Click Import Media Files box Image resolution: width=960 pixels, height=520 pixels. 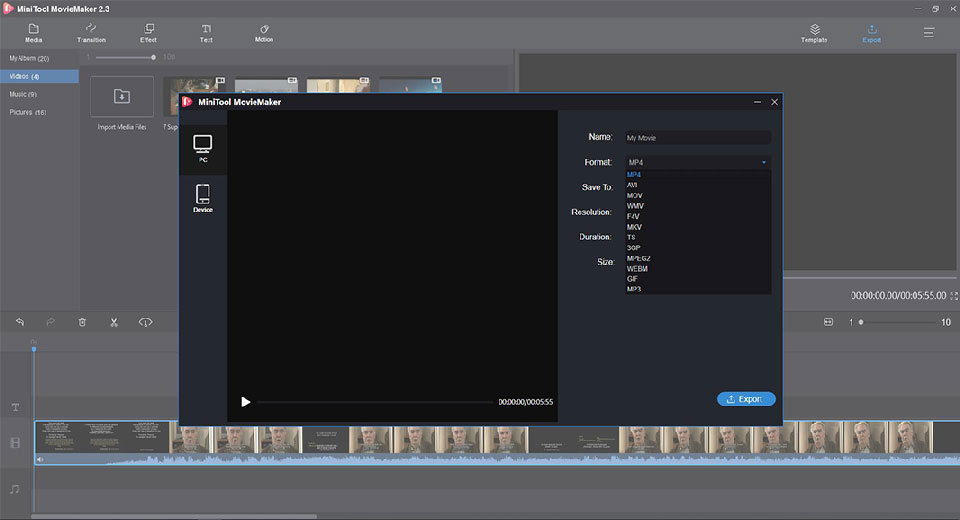click(122, 96)
